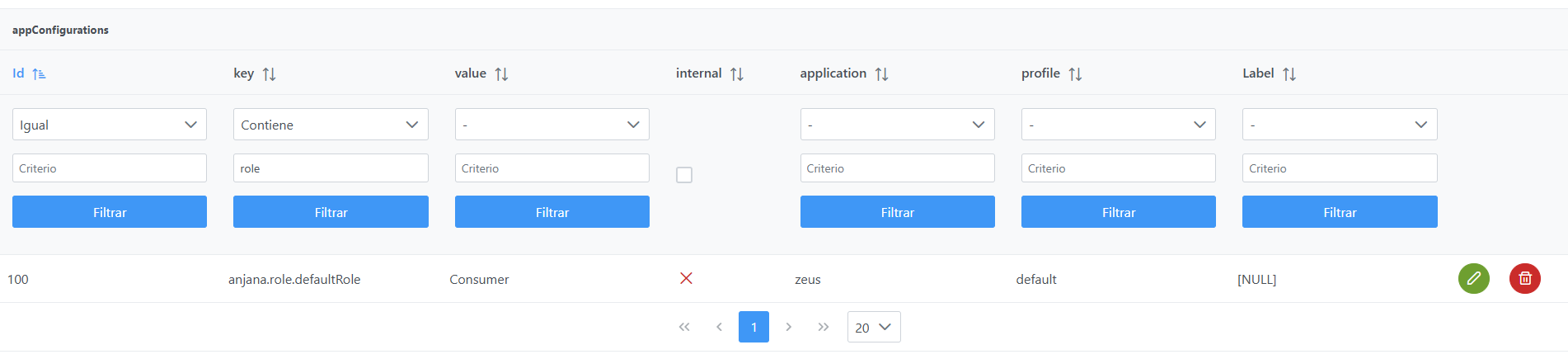Sort by internal column arrows icon
1568x359 pixels.
pos(737,74)
